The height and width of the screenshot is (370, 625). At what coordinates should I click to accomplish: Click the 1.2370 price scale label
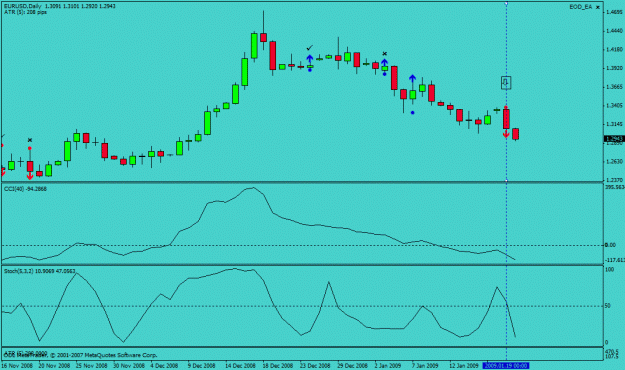614,180
